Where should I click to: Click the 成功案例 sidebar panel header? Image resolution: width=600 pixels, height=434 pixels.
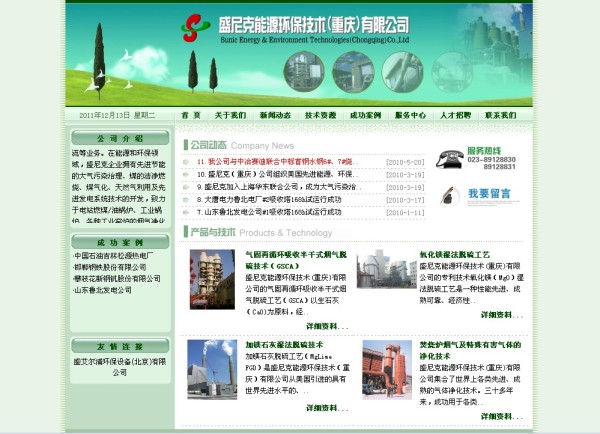(x=120, y=242)
